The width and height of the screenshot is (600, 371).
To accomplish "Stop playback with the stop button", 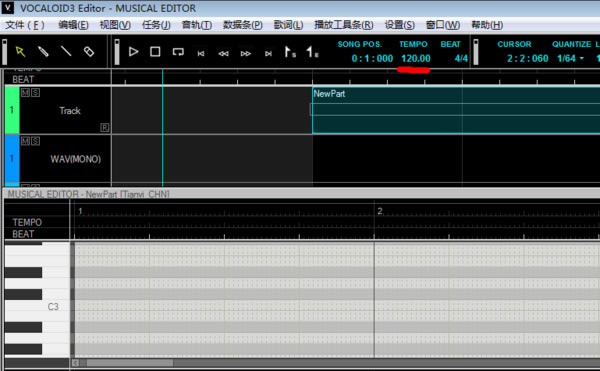I will 155,52.
